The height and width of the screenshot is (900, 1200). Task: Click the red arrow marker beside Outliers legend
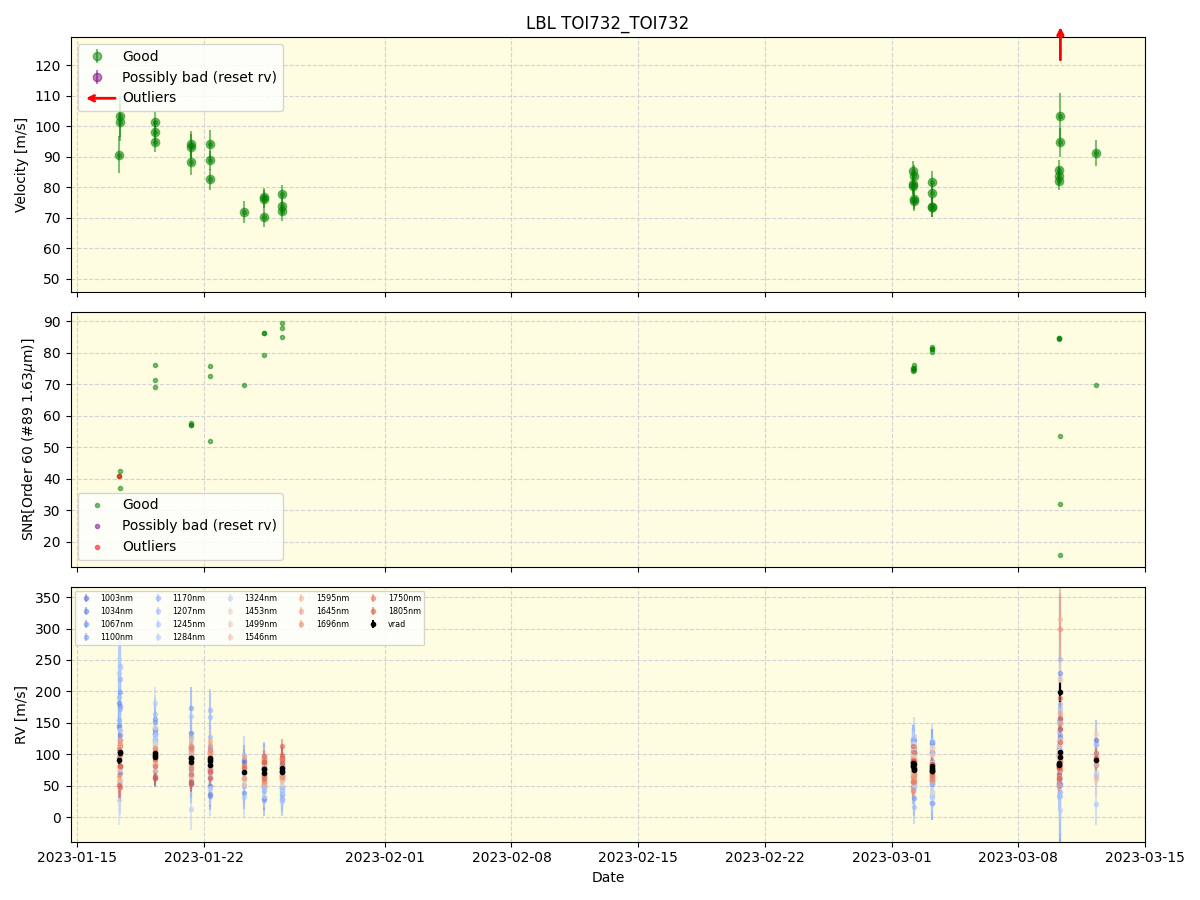click(101, 98)
